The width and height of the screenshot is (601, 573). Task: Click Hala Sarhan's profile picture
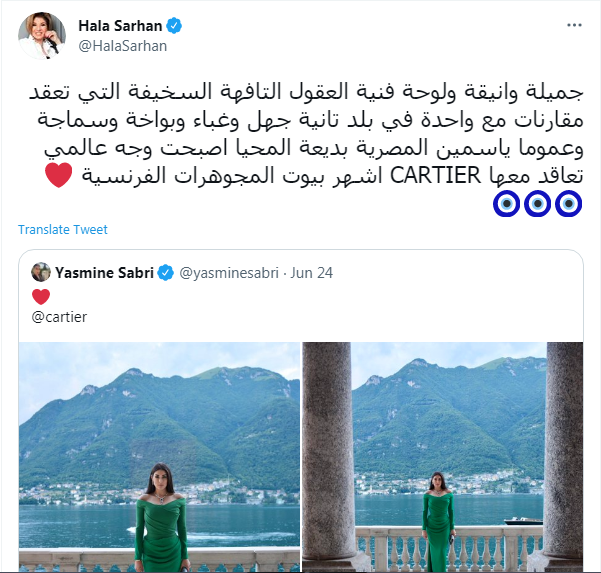coord(42,36)
